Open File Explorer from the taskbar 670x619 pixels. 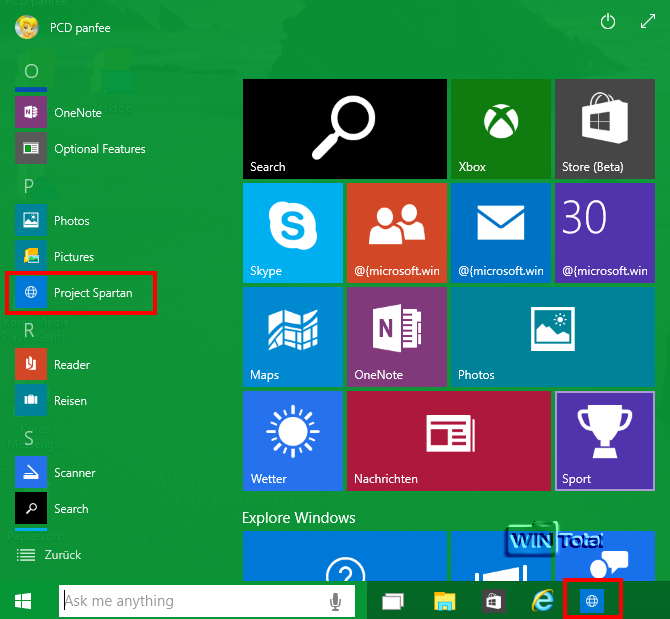tap(445, 601)
